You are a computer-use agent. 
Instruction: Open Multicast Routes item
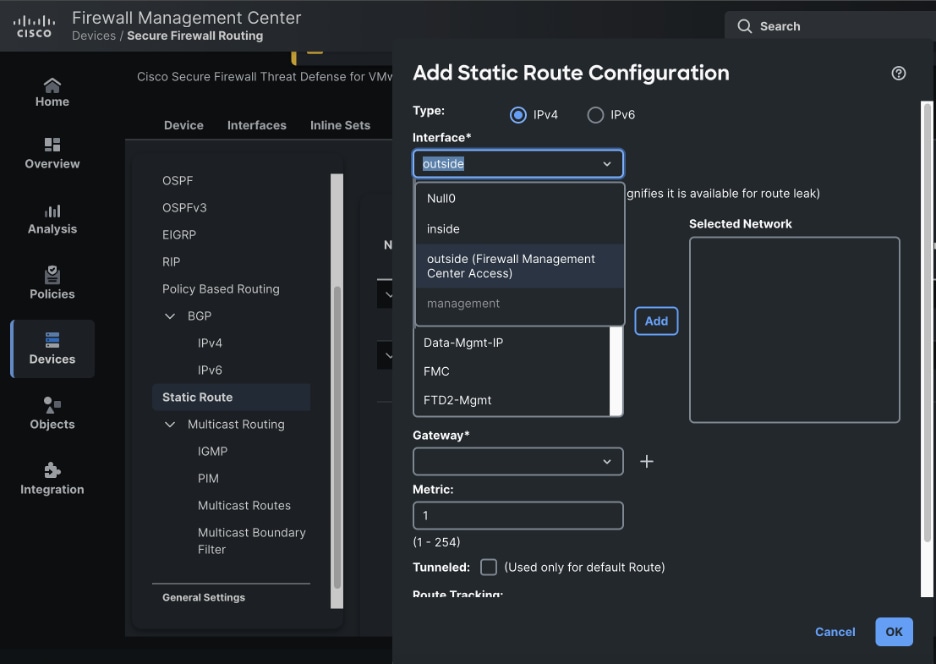(244, 505)
